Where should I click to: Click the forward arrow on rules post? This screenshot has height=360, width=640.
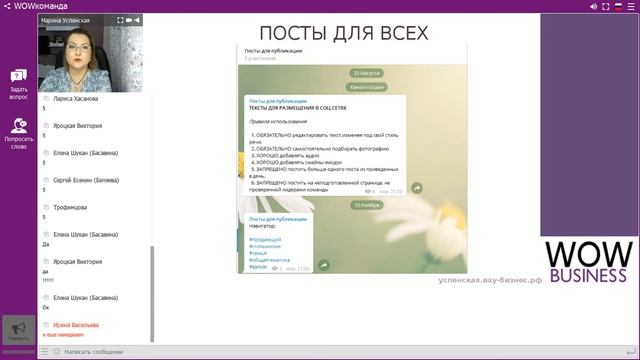(417, 188)
